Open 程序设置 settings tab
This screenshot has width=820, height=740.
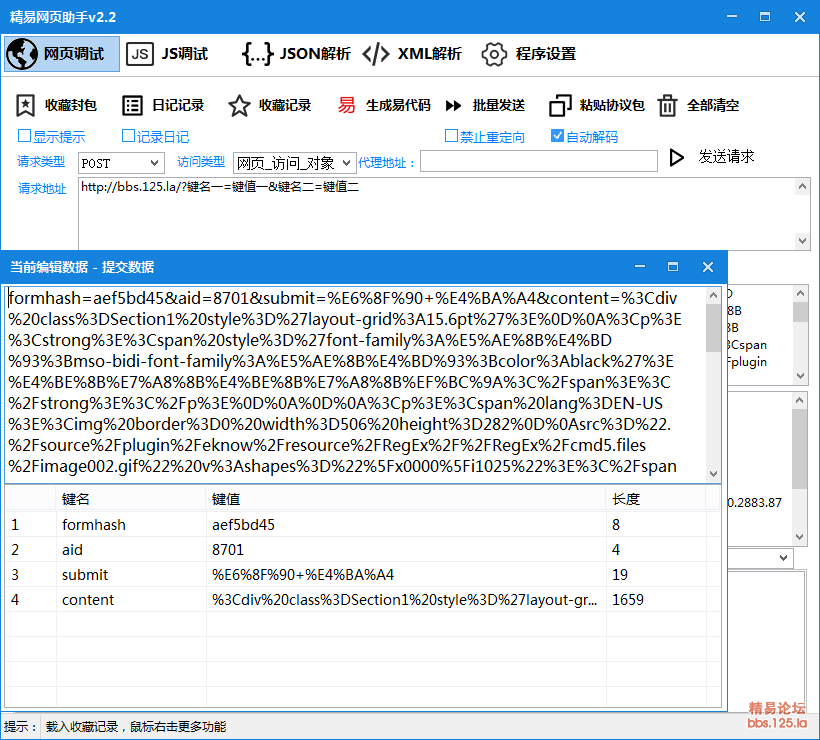528,54
